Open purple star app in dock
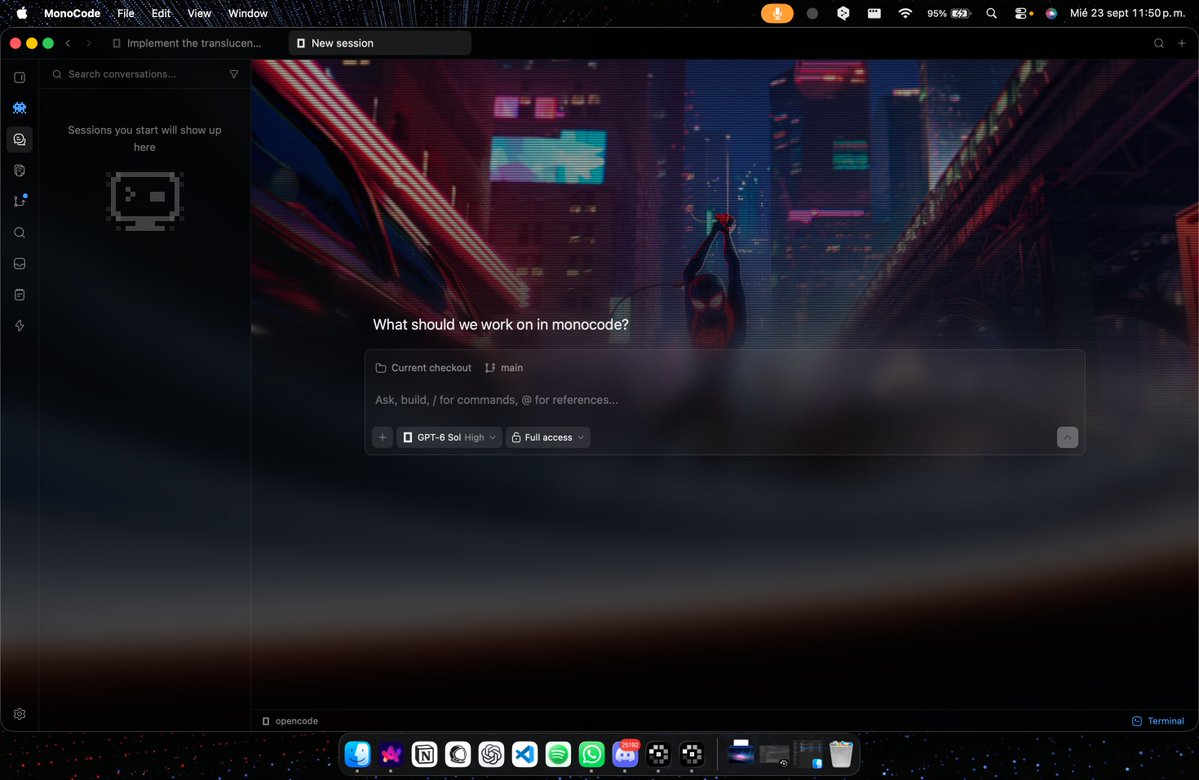The width and height of the screenshot is (1199, 780). pyautogui.click(x=391, y=754)
